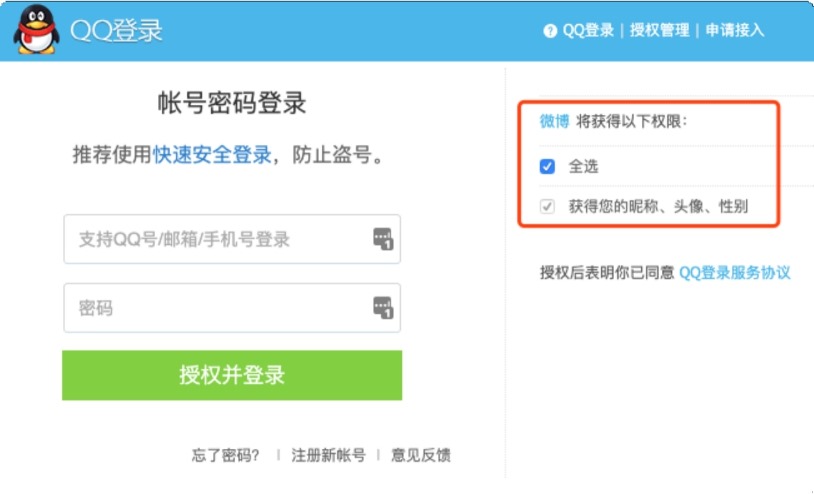Focus the QQ号/邮箱/手机号 account field

[215, 239]
